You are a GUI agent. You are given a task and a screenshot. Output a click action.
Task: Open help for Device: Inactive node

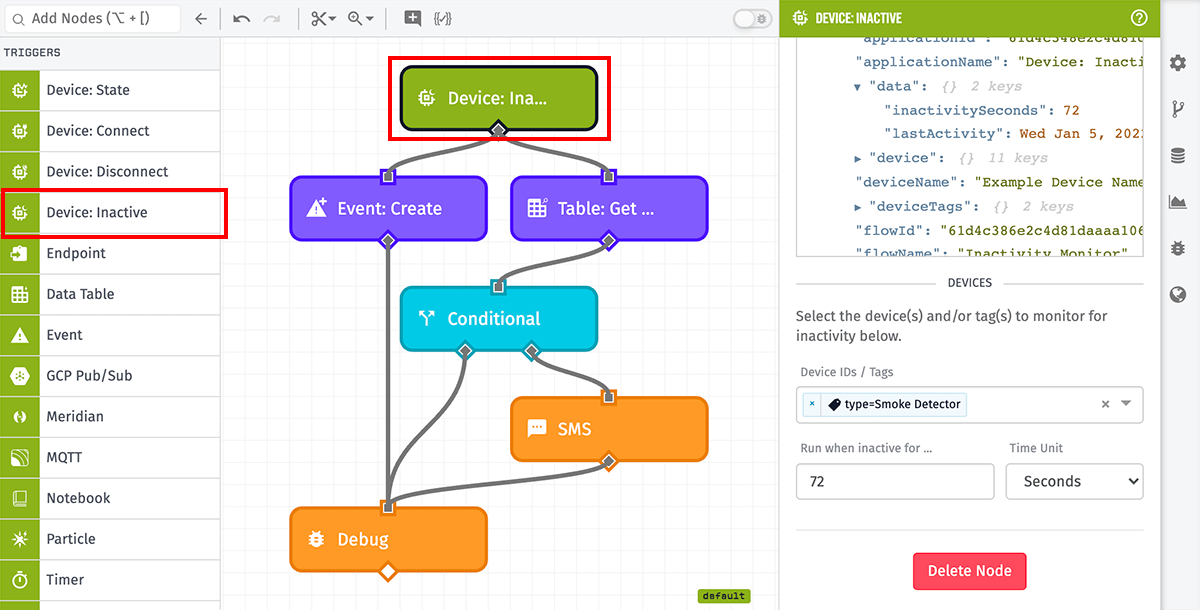[x=1138, y=18]
